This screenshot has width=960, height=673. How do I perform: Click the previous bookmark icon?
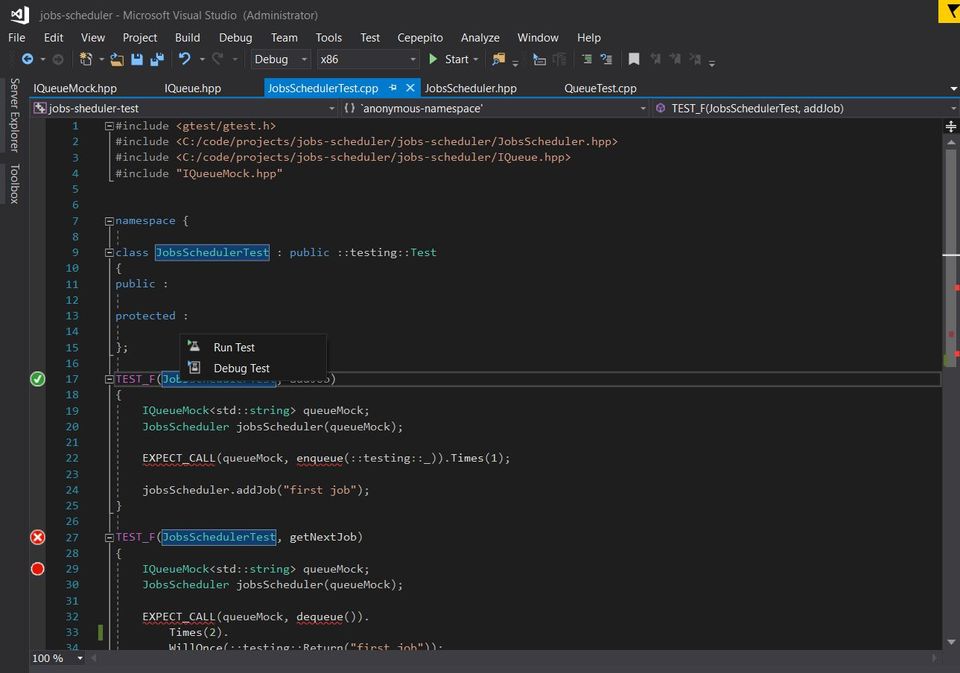656,59
